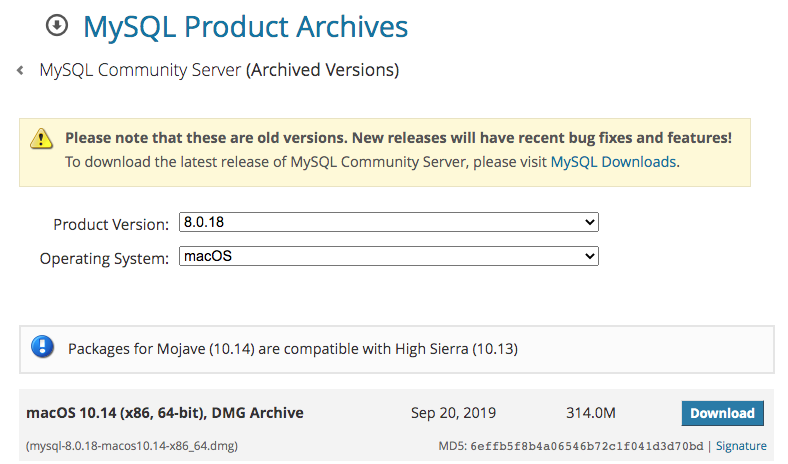Click the download circle icon beside page title
Viewport: 788px width, 464px height.
pyautogui.click(x=57, y=25)
